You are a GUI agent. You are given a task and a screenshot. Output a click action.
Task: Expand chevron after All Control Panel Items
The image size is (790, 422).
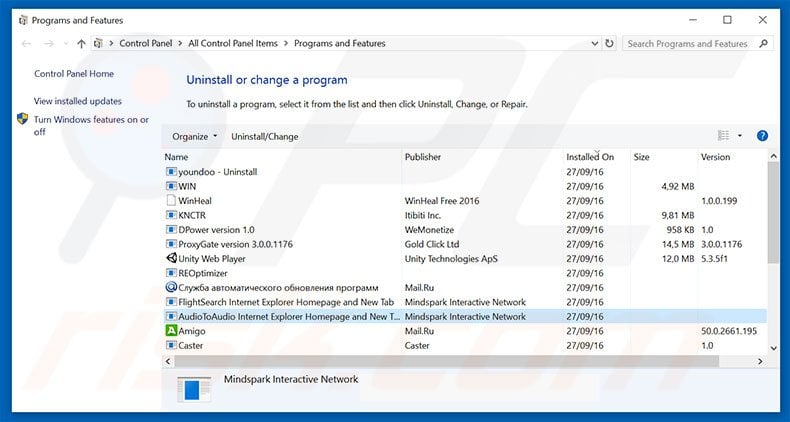pos(286,44)
